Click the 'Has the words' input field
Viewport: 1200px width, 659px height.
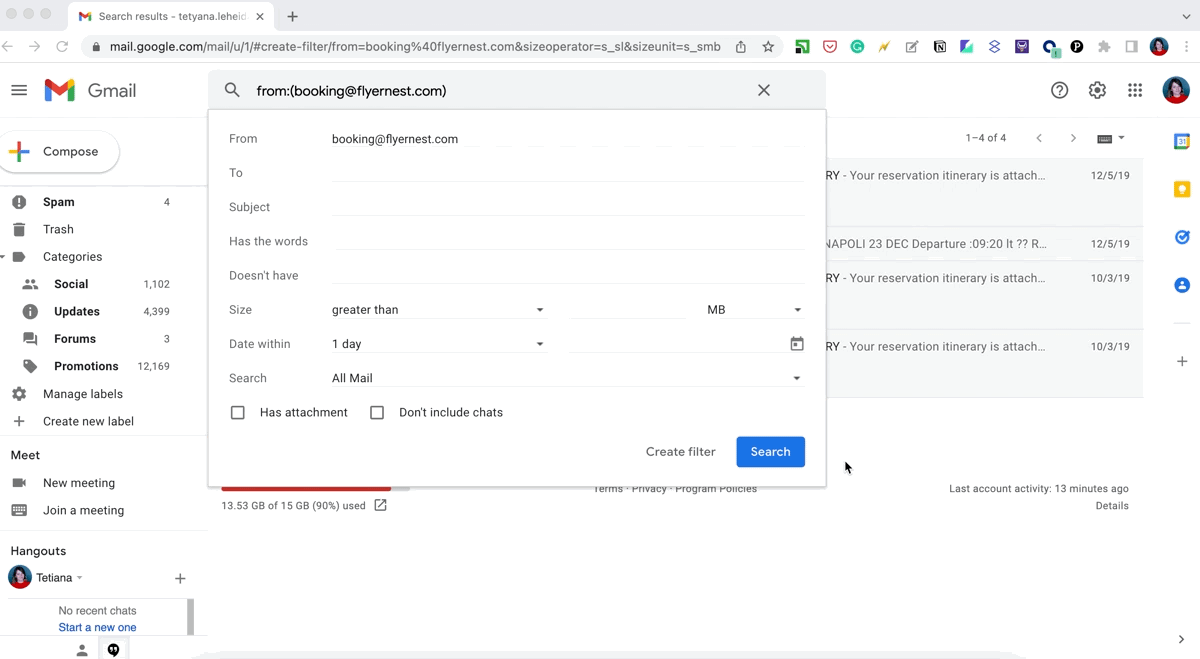(x=568, y=241)
